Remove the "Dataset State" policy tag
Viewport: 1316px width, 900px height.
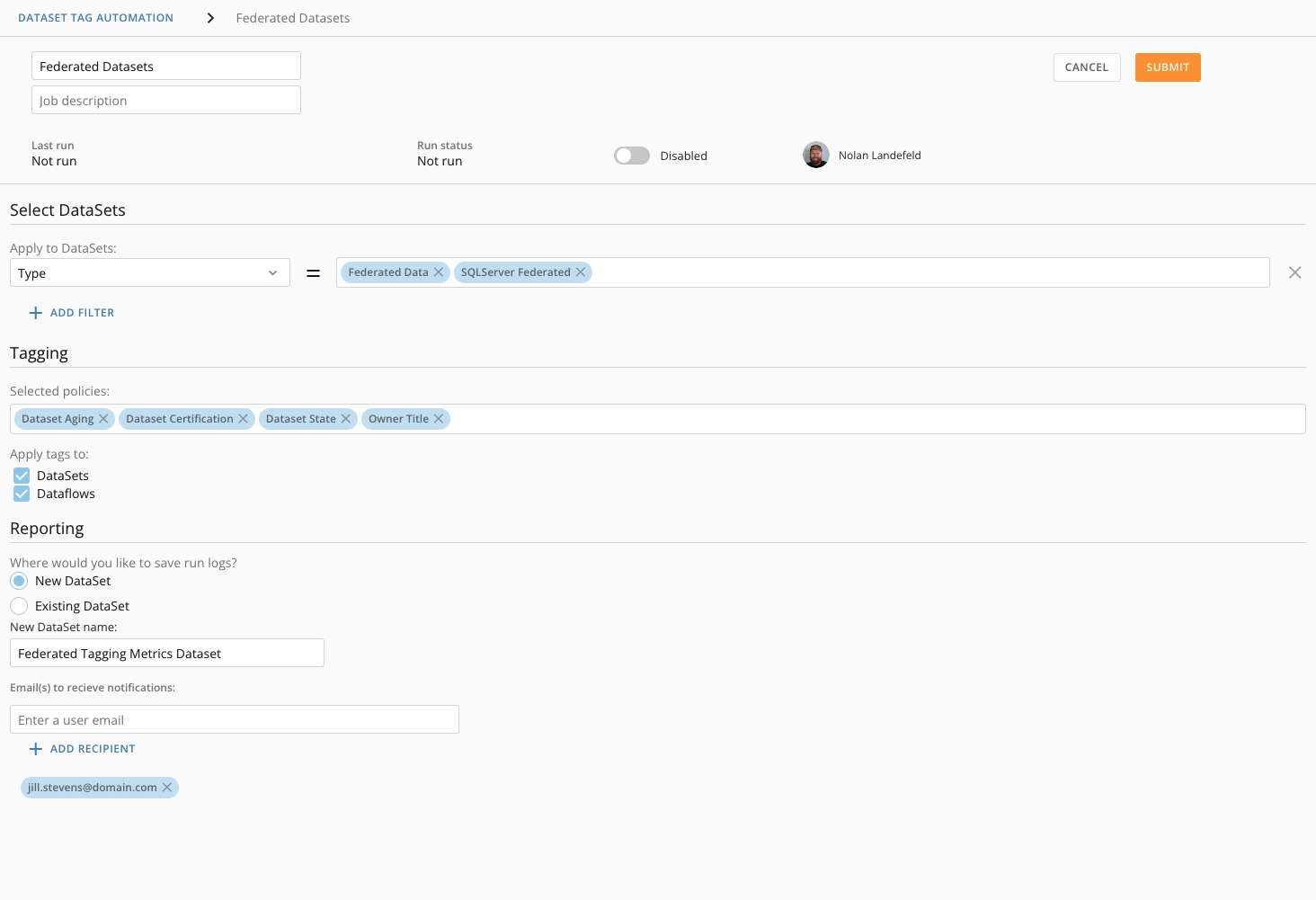346,418
